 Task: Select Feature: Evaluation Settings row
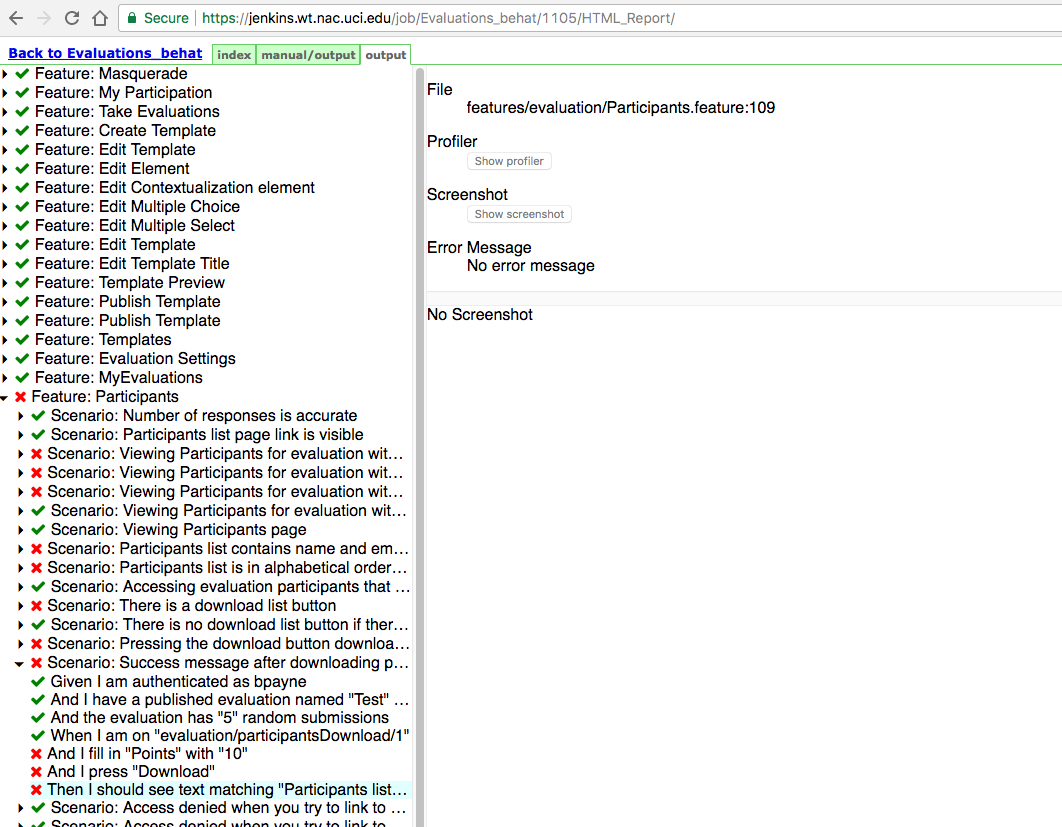point(135,358)
